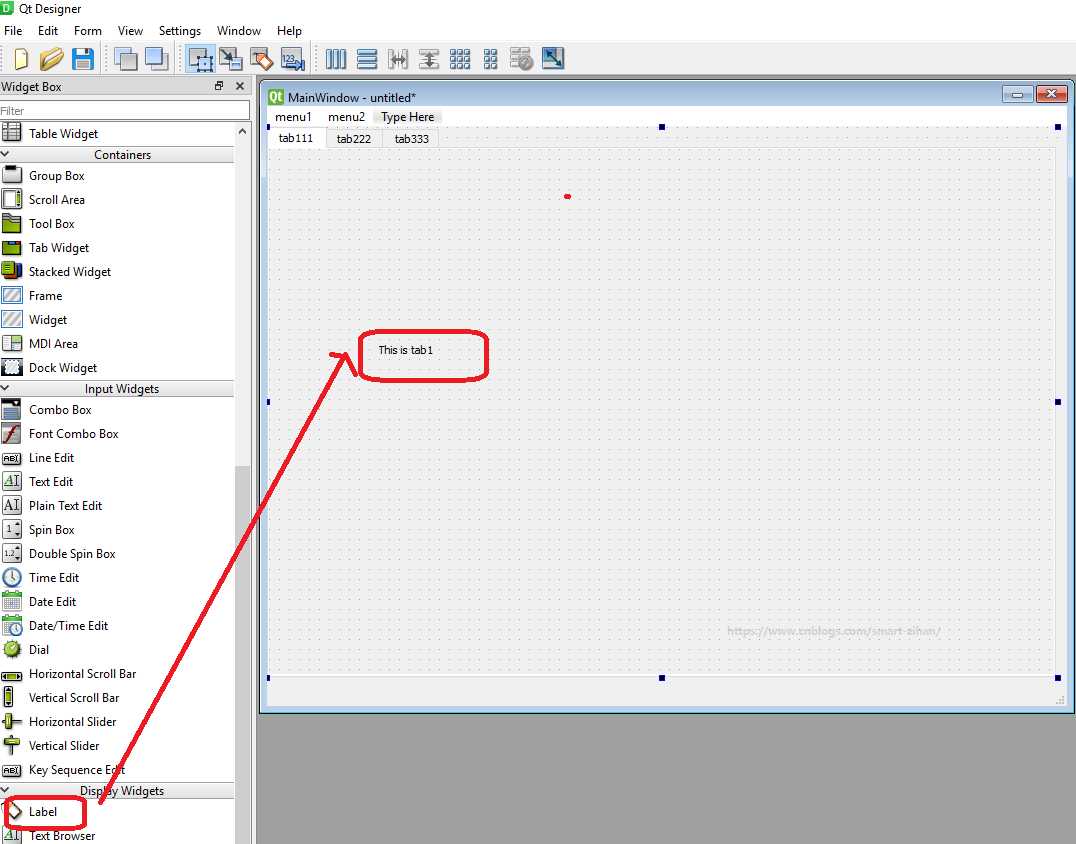
Task: Open the Edit menu
Action: coord(48,31)
